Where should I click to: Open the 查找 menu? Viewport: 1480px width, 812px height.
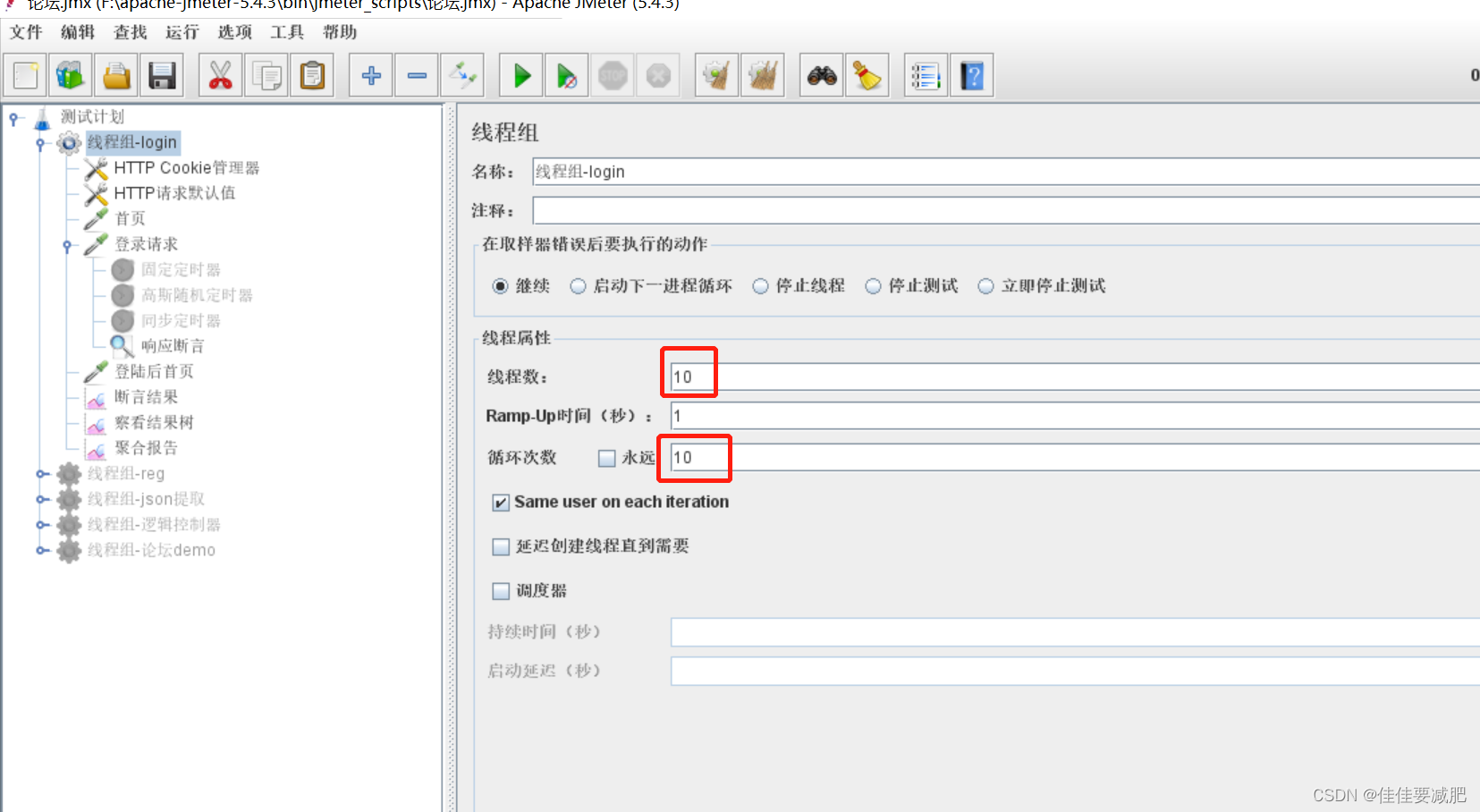(x=131, y=32)
